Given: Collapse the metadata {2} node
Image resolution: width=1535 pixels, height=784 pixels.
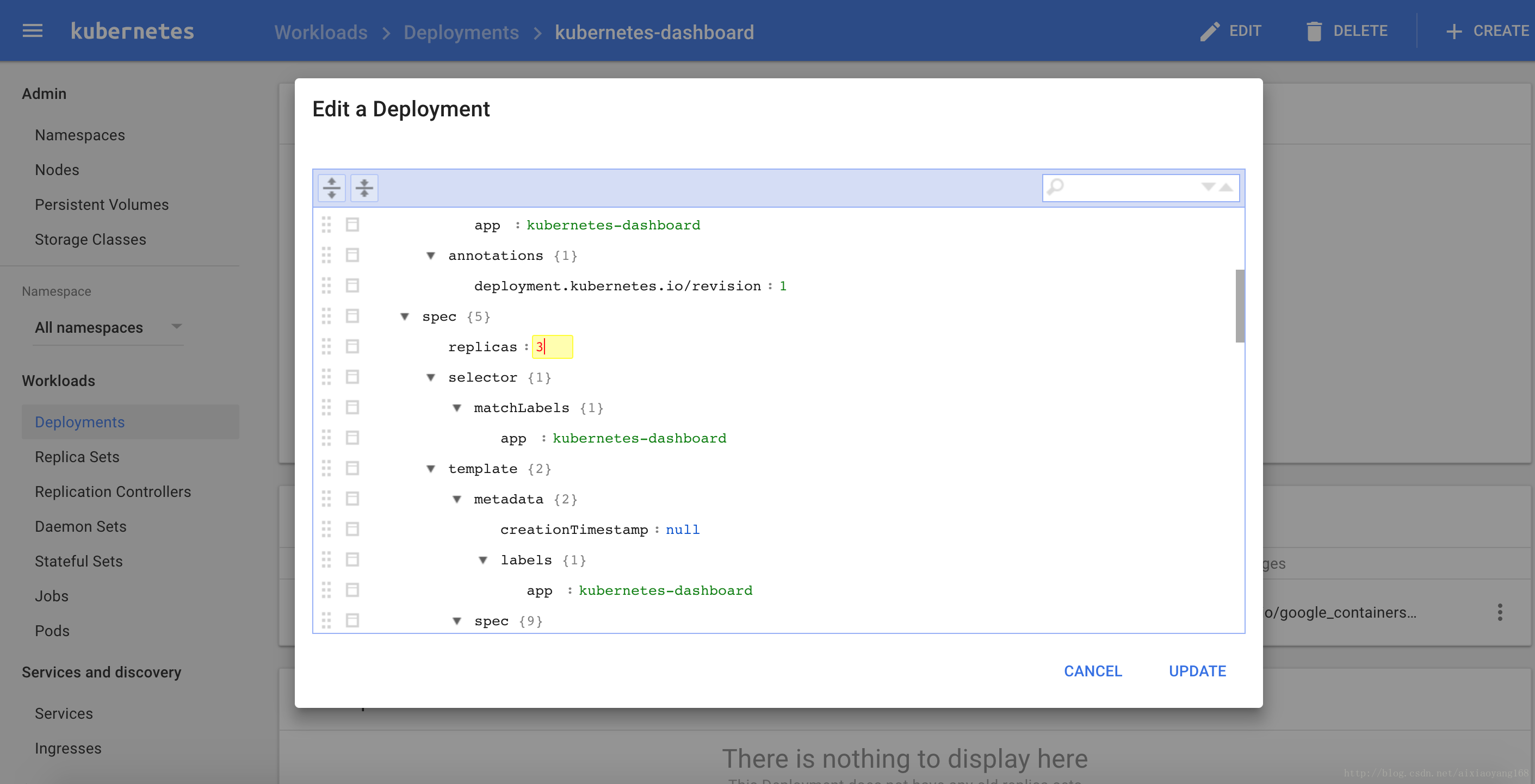Looking at the screenshot, I should pos(456,499).
